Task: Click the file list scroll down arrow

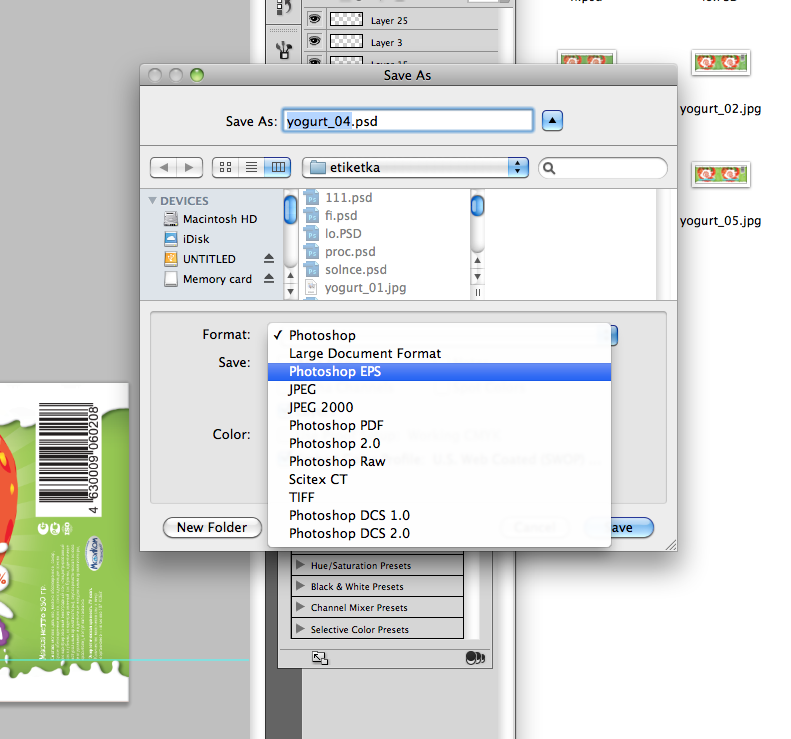Action: [477, 277]
